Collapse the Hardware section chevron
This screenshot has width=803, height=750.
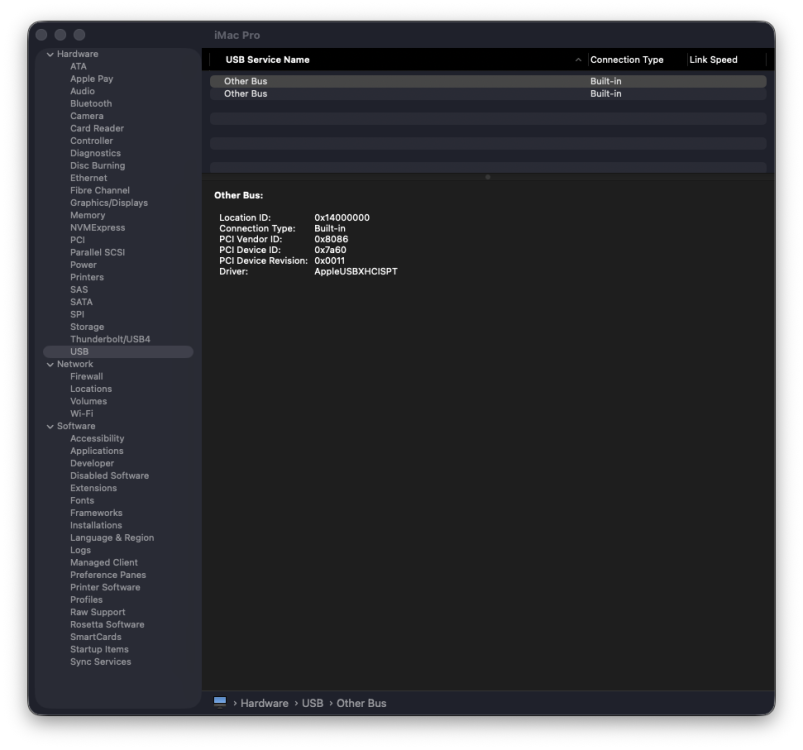click(x=50, y=54)
